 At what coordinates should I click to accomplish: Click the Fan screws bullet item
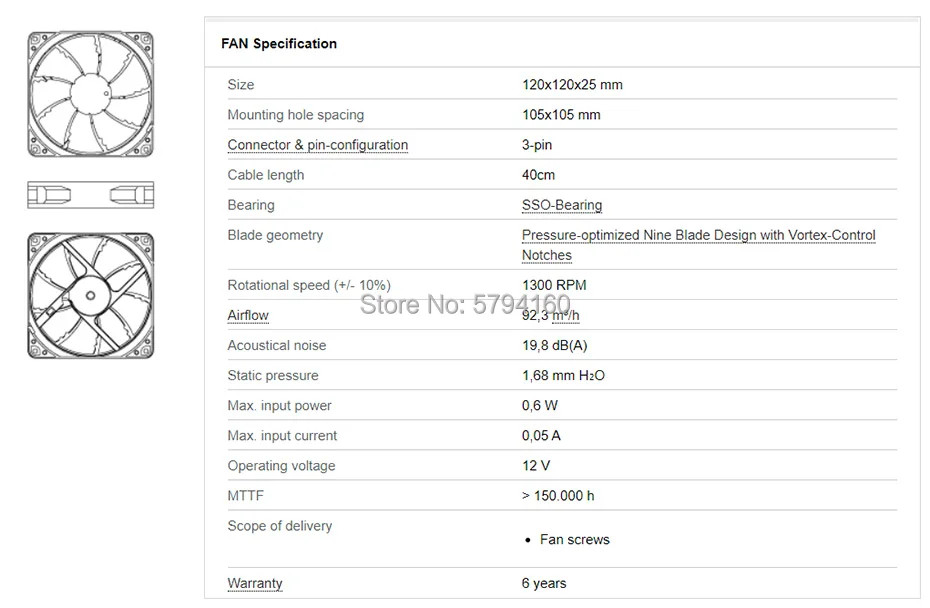[574, 540]
